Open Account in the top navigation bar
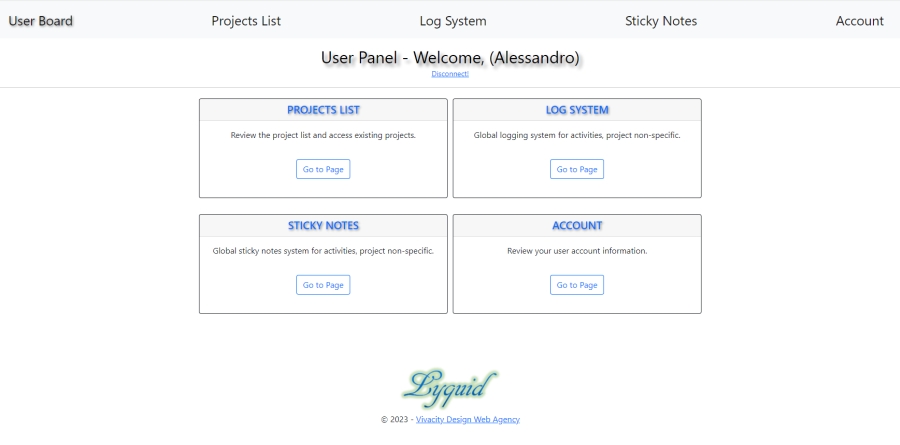 pos(859,21)
